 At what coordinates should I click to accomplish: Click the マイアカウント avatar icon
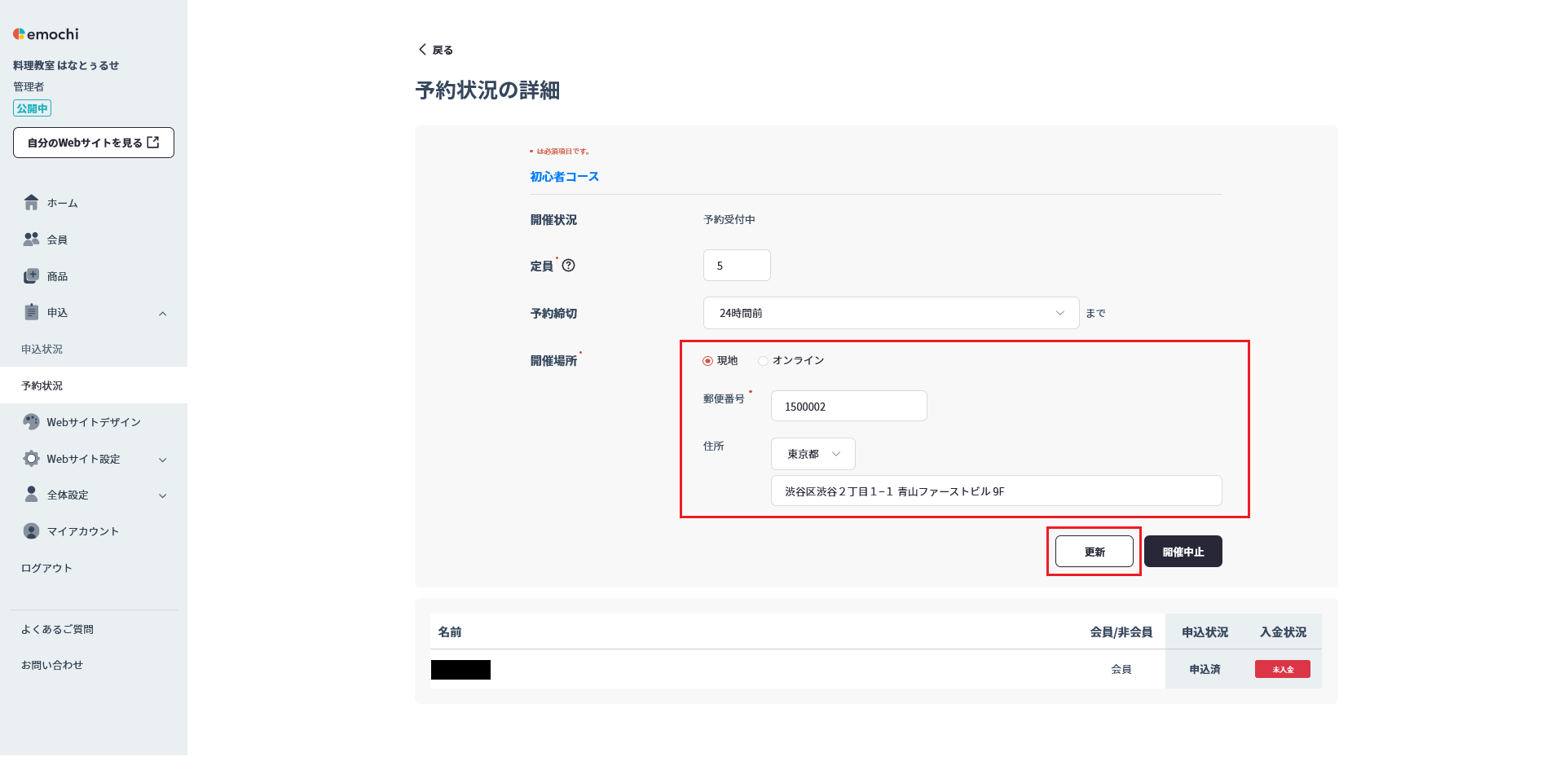tap(31, 531)
